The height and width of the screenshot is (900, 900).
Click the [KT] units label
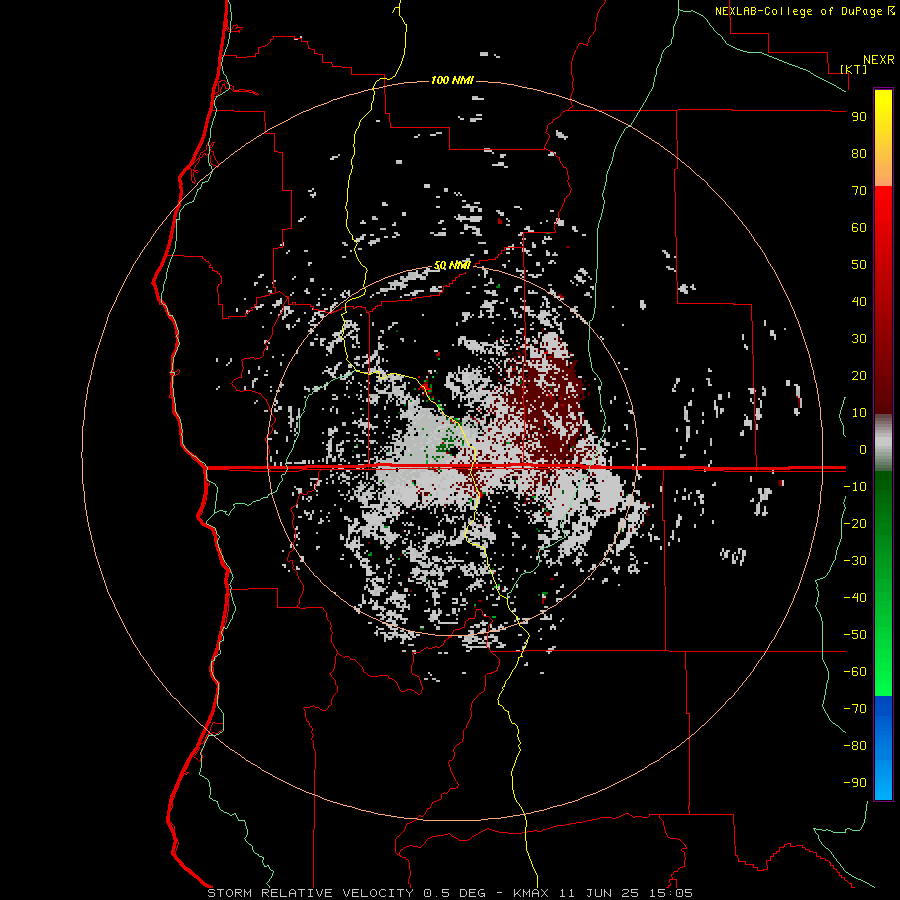[x=854, y=69]
